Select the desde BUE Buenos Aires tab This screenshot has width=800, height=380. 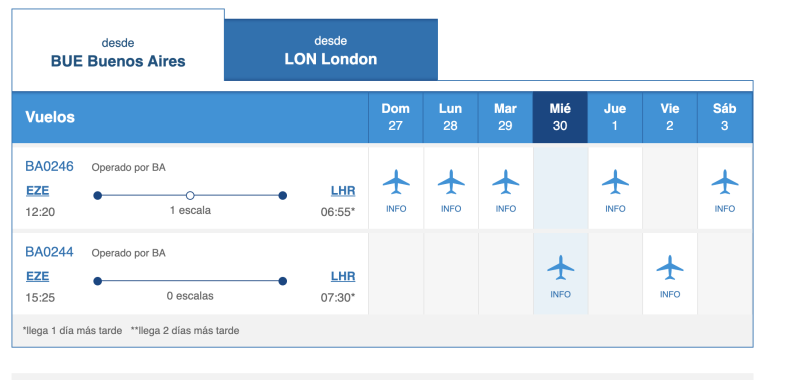pyautogui.click(x=118, y=52)
